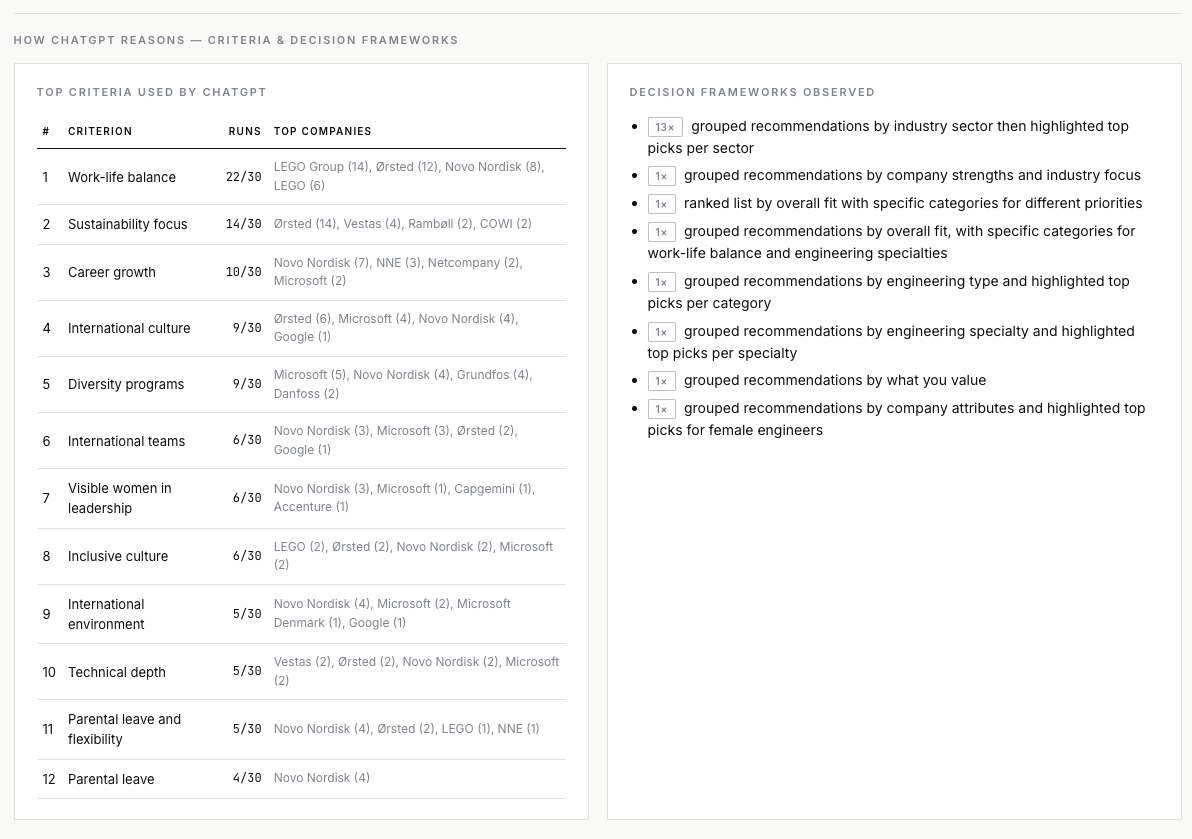Select framework text 'grouped recommendations by engineering specialty'
Image resolution: width=1192 pixels, height=839 pixels.
891,342
